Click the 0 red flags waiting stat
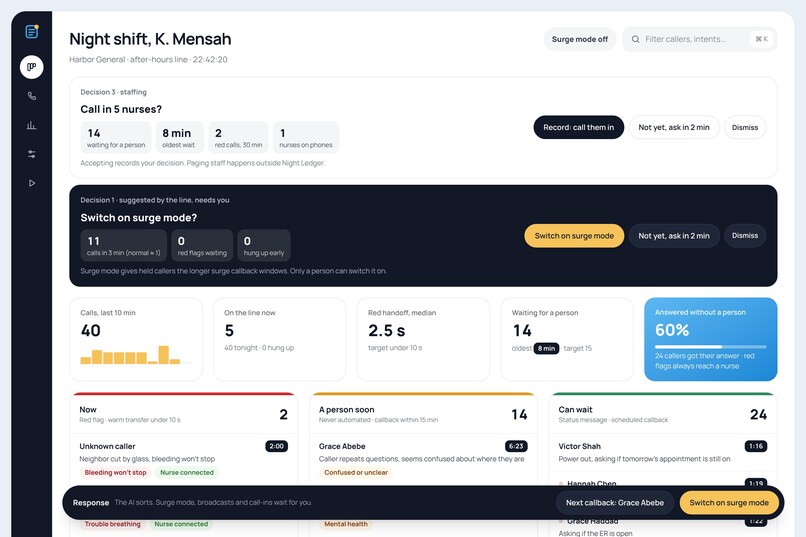The image size is (806, 537). coord(202,246)
